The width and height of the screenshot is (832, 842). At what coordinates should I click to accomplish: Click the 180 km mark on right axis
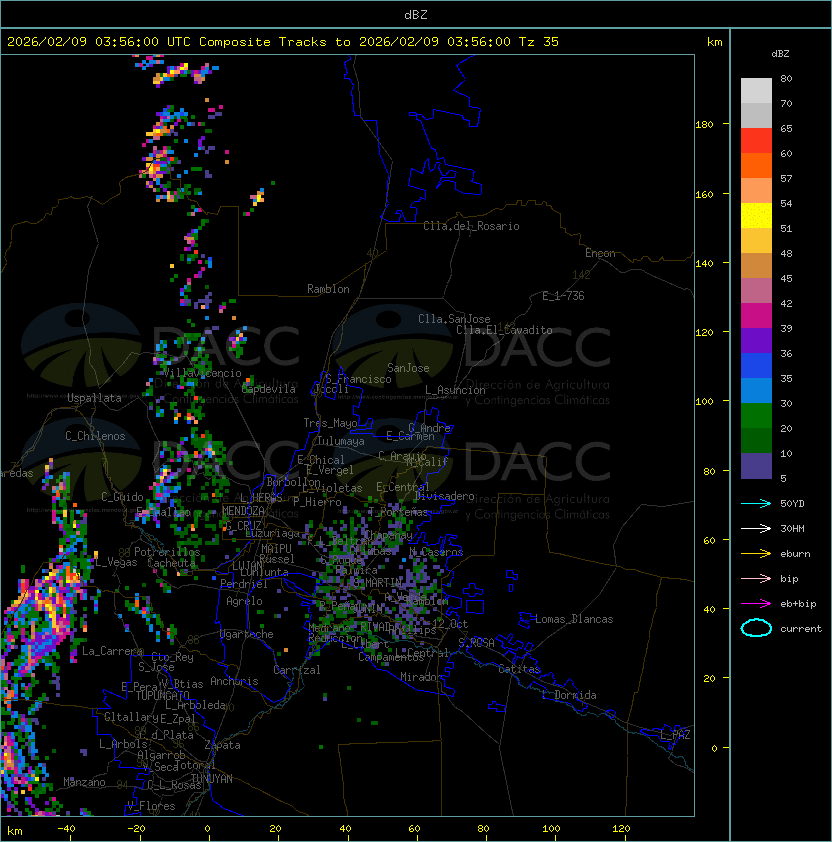(x=704, y=125)
